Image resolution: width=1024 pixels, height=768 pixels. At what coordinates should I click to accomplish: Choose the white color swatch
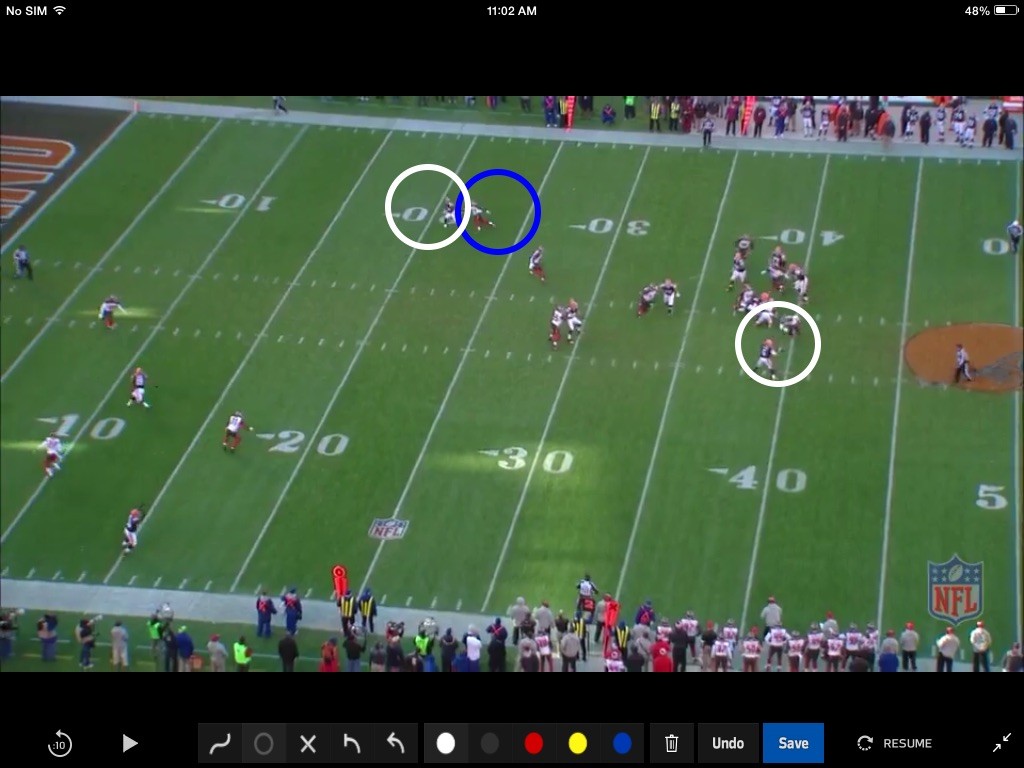pos(446,743)
